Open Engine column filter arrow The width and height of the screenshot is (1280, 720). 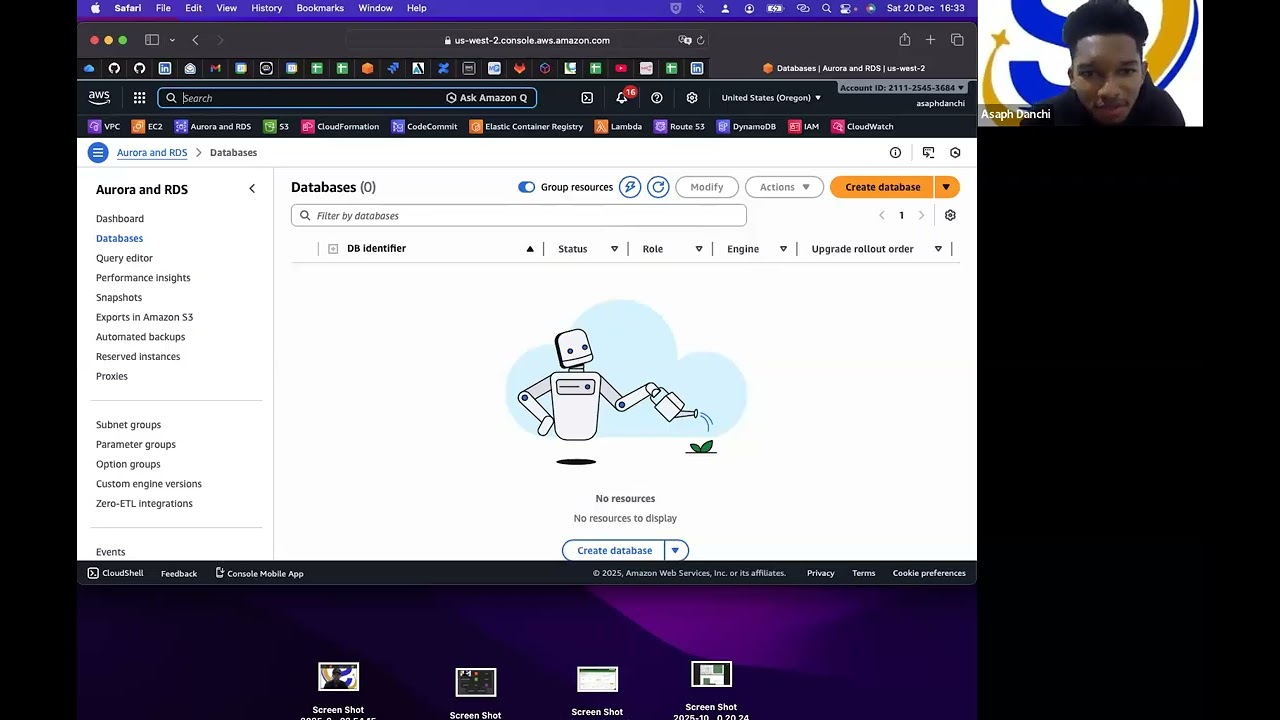pos(783,249)
